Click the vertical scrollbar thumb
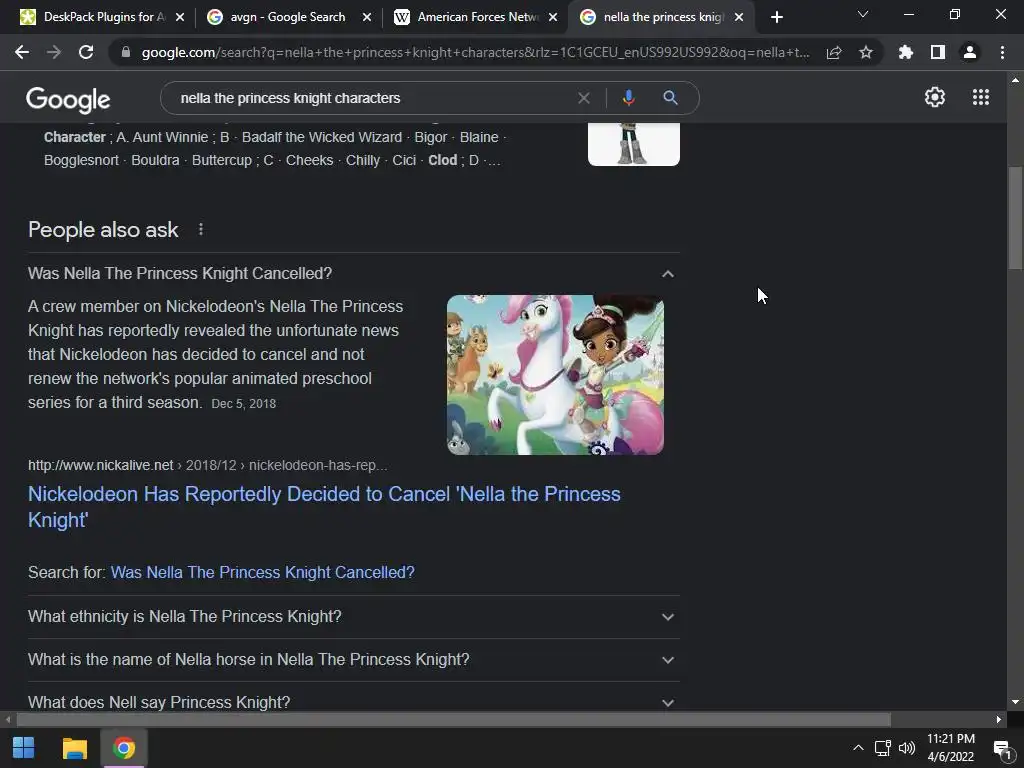The width and height of the screenshot is (1024, 768). [1015, 218]
